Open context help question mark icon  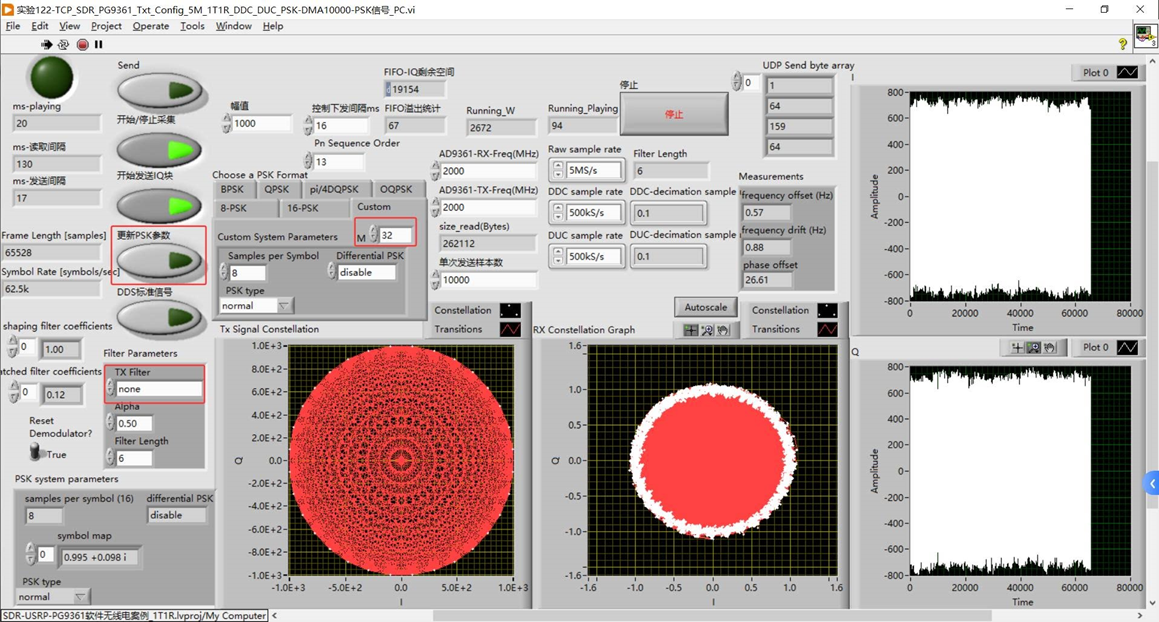[1123, 44]
